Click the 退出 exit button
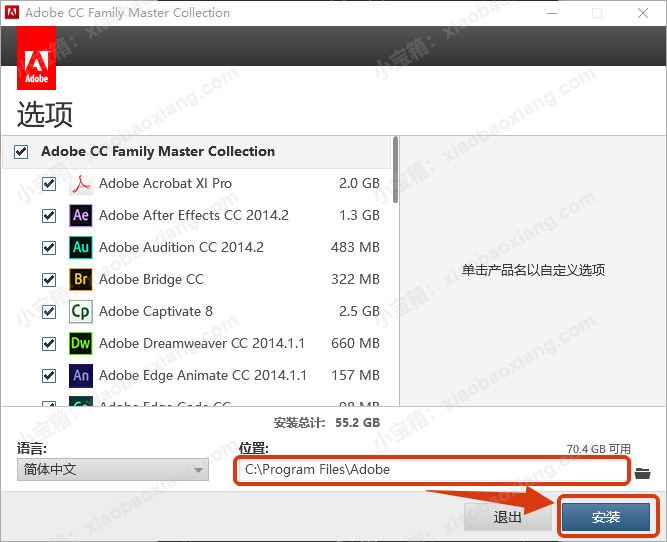This screenshot has height=542, width=667. tap(507, 517)
